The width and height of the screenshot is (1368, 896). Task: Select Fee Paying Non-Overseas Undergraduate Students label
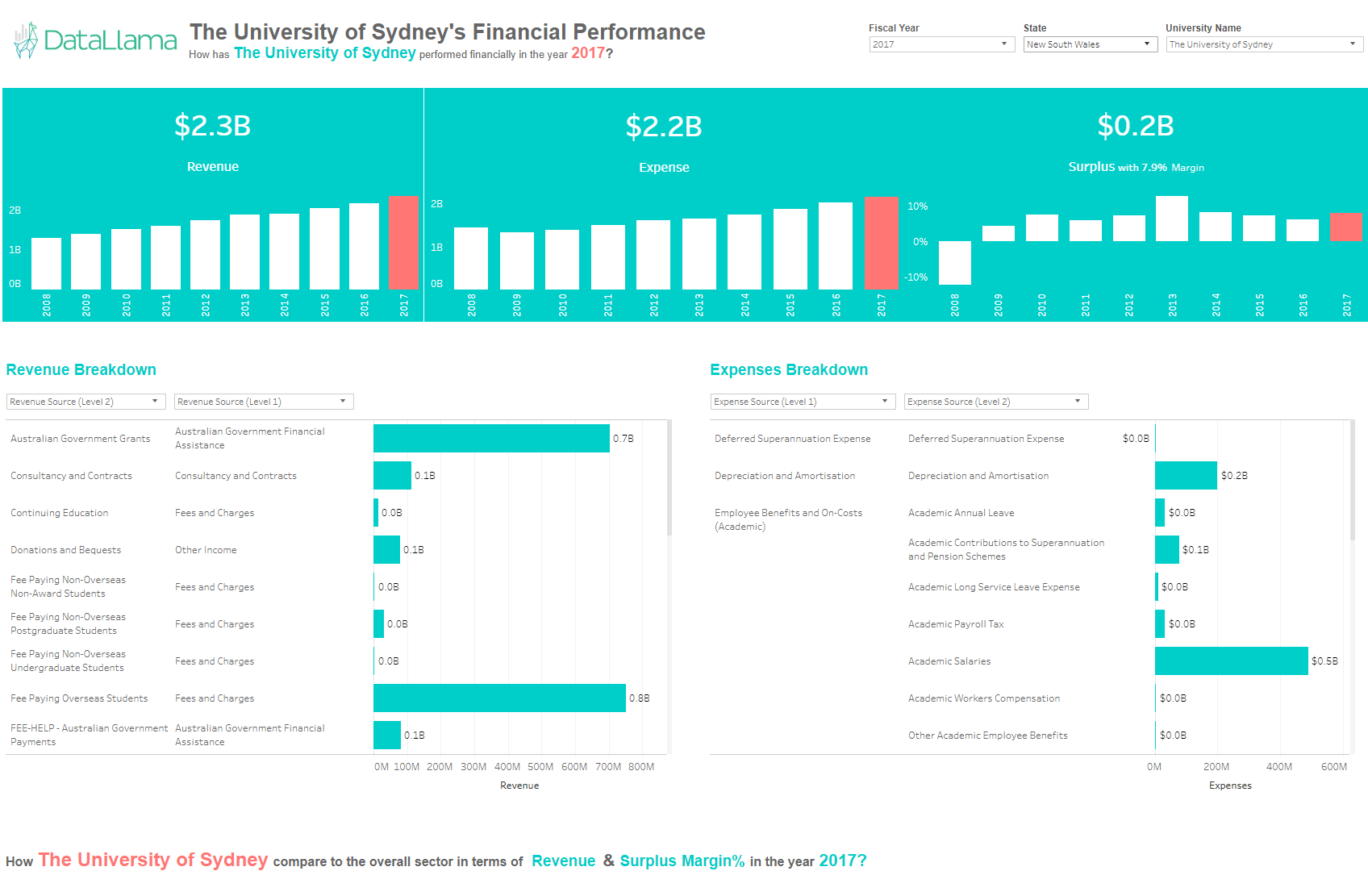[x=69, y=661]
